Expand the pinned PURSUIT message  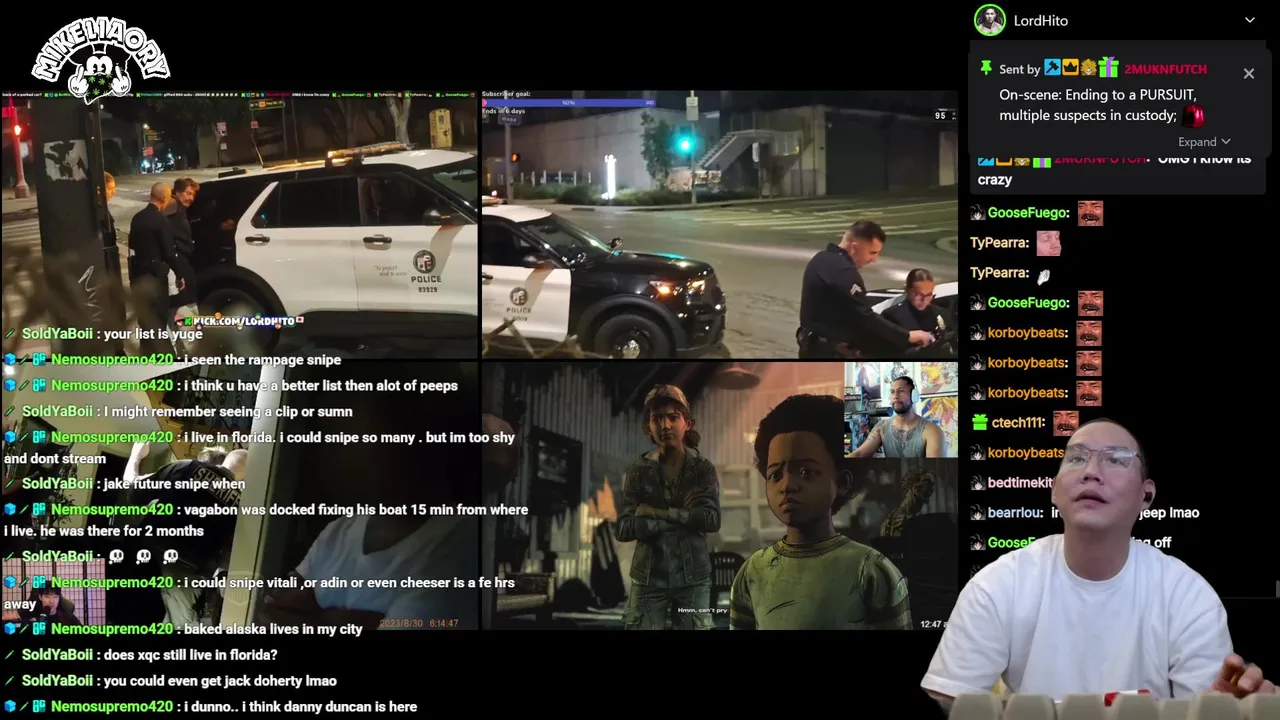pos(1204,142)
